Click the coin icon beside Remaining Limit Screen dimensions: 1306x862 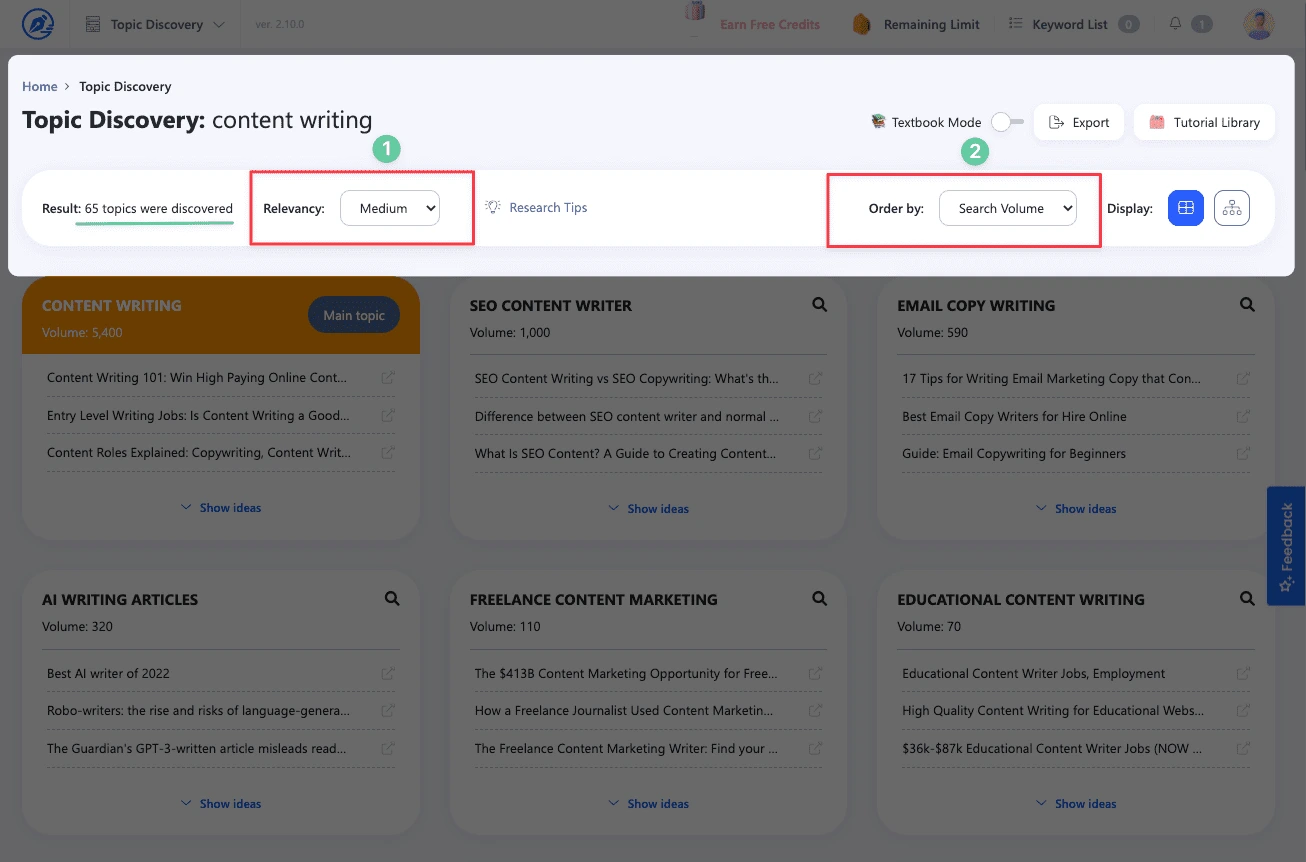[862, 24]
